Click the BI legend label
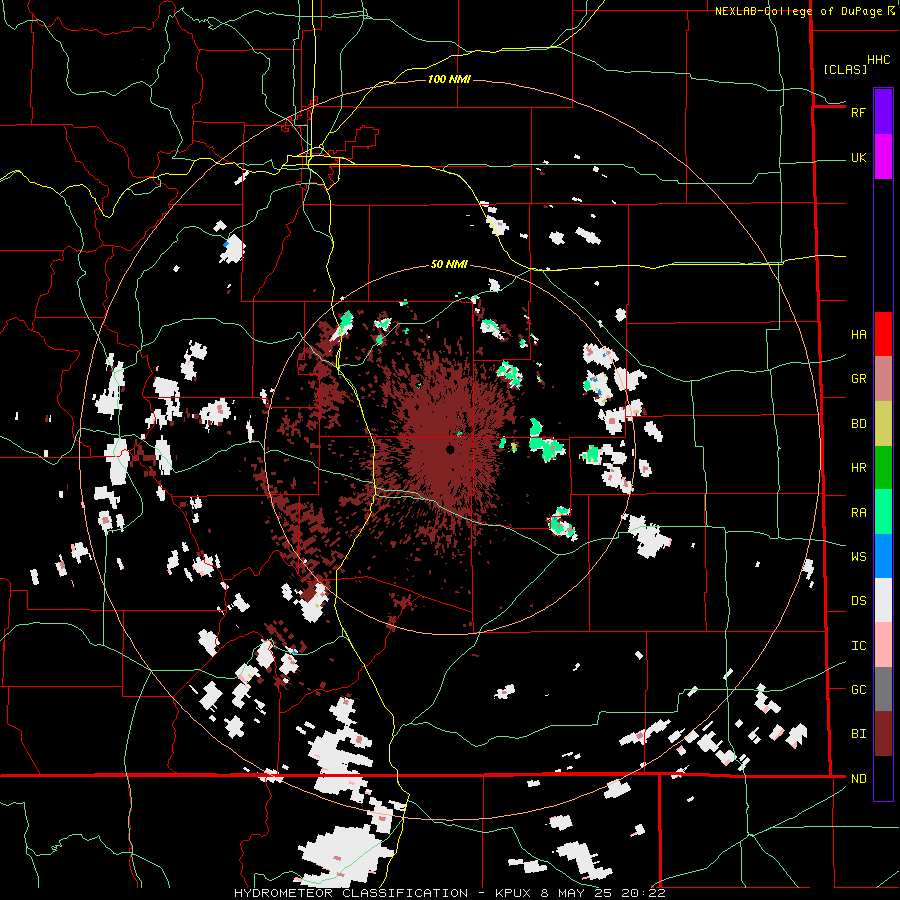The image size is (900, 900). (x=858, y=734)
